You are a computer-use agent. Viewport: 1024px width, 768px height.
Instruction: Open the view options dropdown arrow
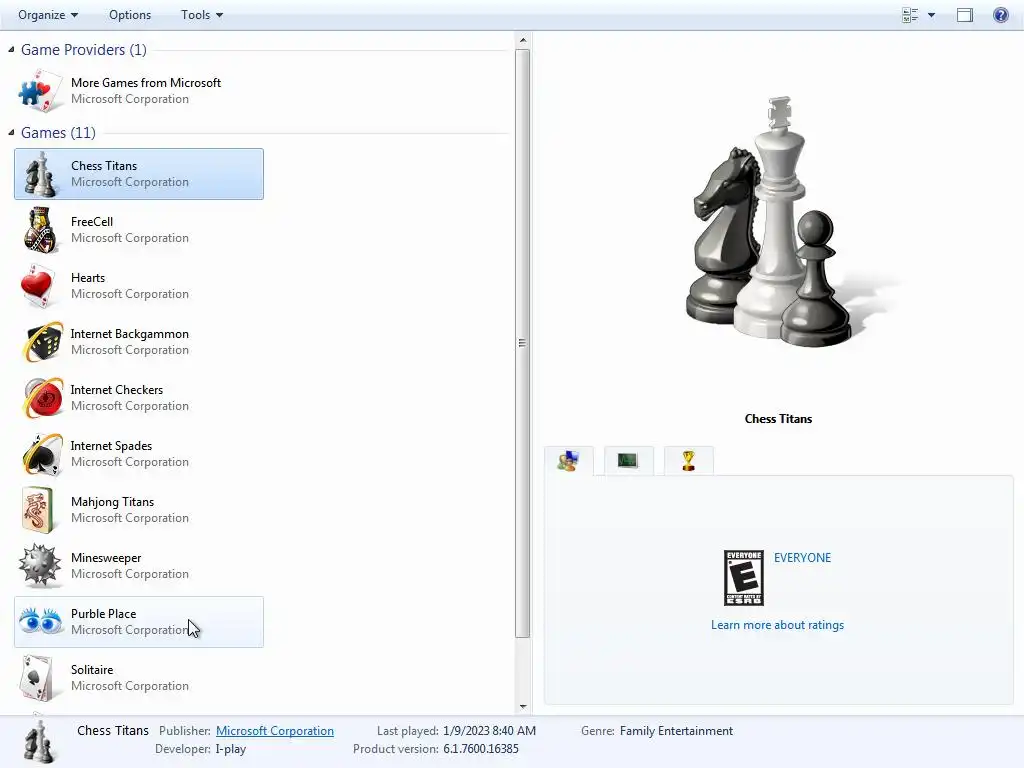pos(931,14)
